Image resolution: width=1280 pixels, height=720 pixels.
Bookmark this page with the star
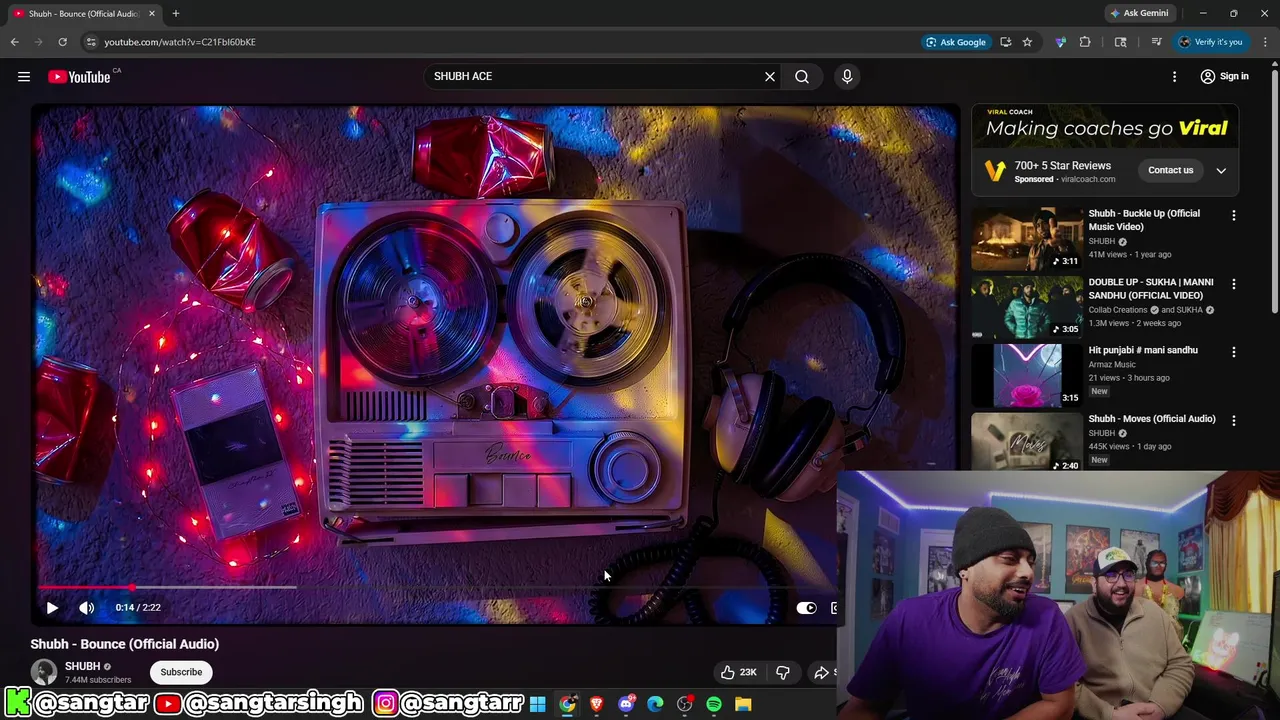coord(1027,42)
